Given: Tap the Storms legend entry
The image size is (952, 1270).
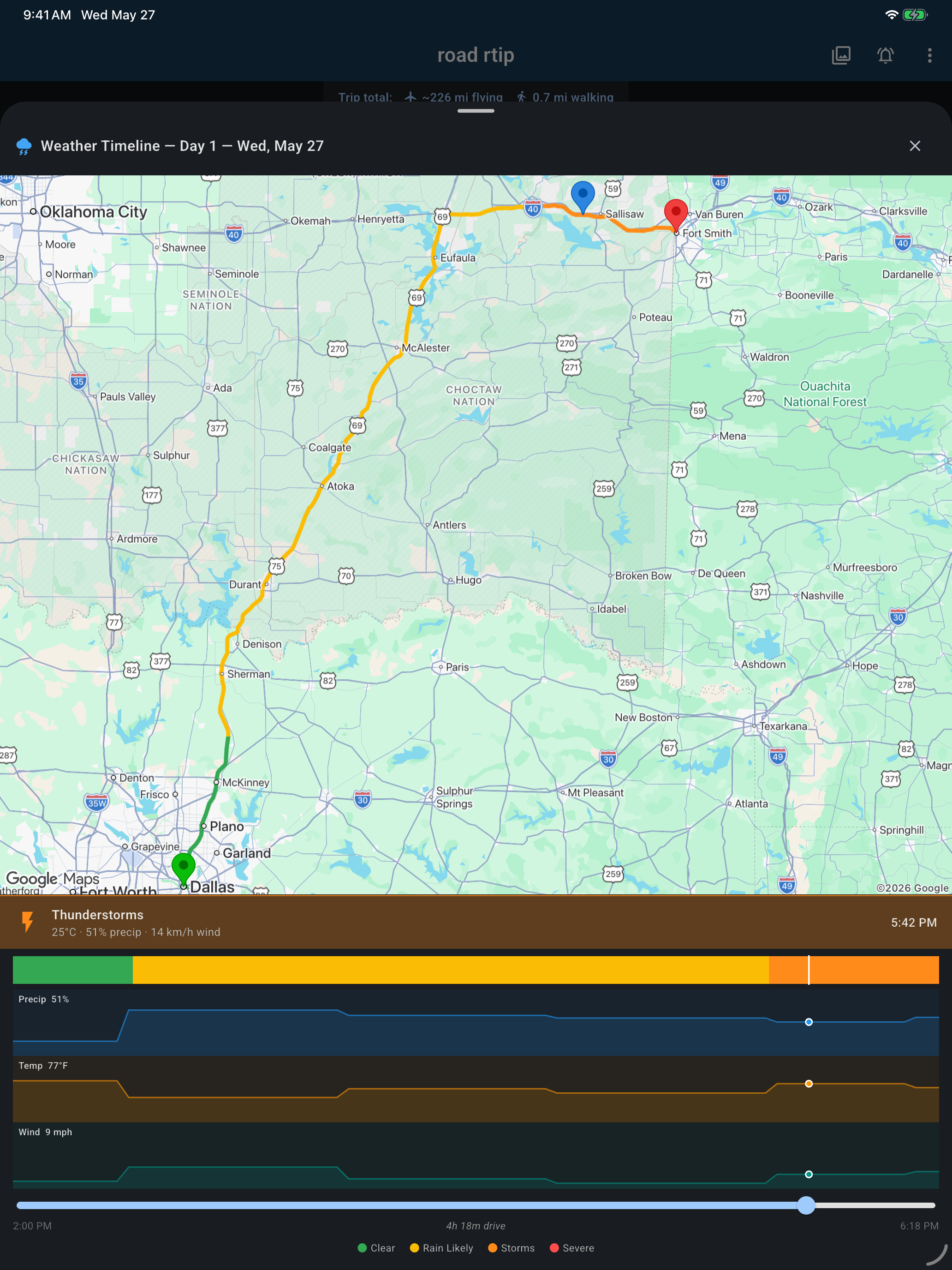Looking at the screenshot, I should [512, 1248].
